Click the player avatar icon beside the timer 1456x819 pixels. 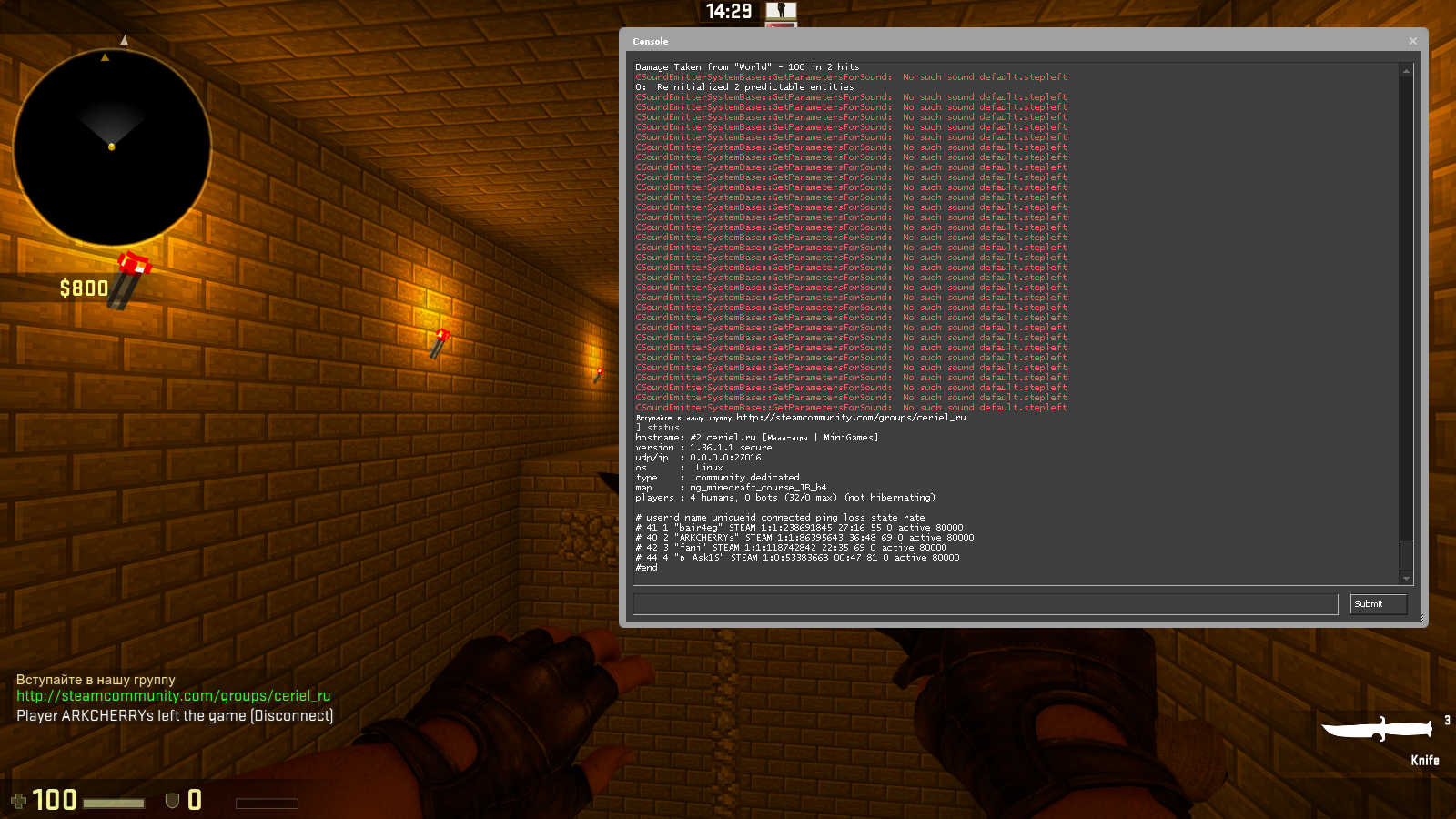pos(781,11)
